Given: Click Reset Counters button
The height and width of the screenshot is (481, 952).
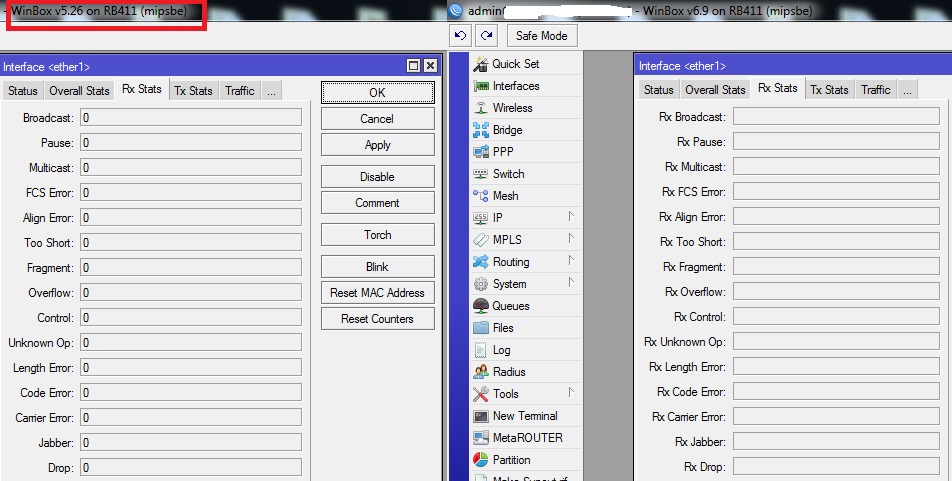Looking at the screenshot, I should [x=378, y=319].
